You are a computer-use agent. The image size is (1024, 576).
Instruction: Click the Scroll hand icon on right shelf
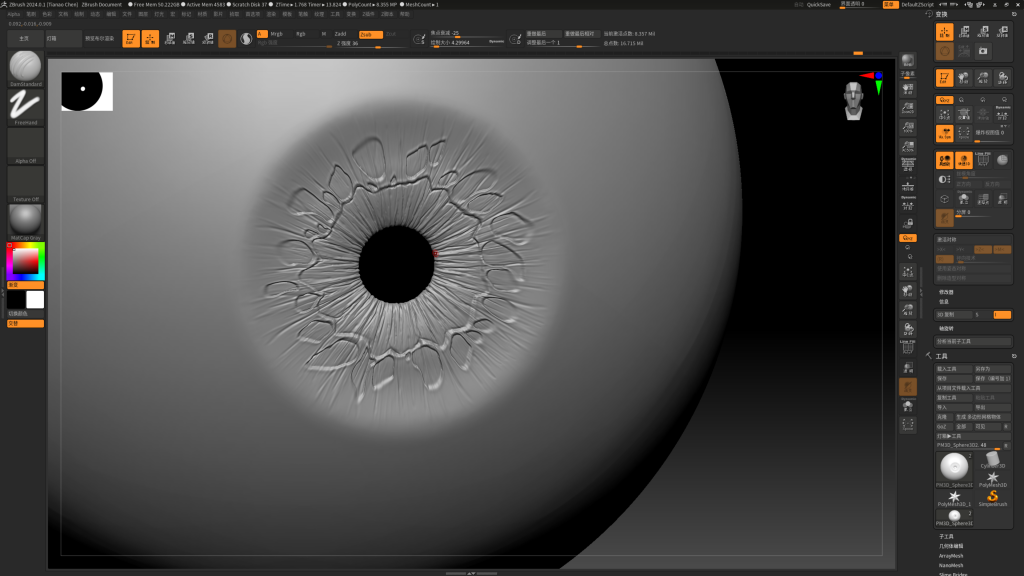908,88
